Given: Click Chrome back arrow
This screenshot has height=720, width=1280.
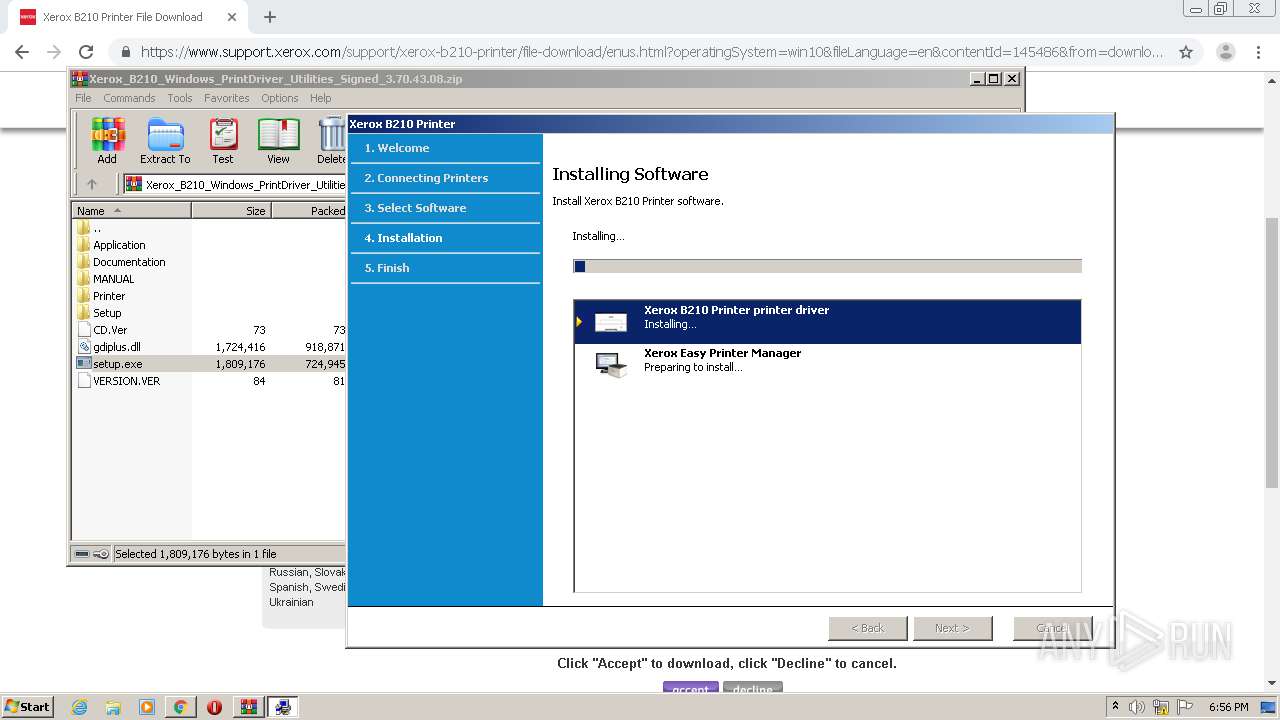Looking at the screenshot, I should [22, 52].
